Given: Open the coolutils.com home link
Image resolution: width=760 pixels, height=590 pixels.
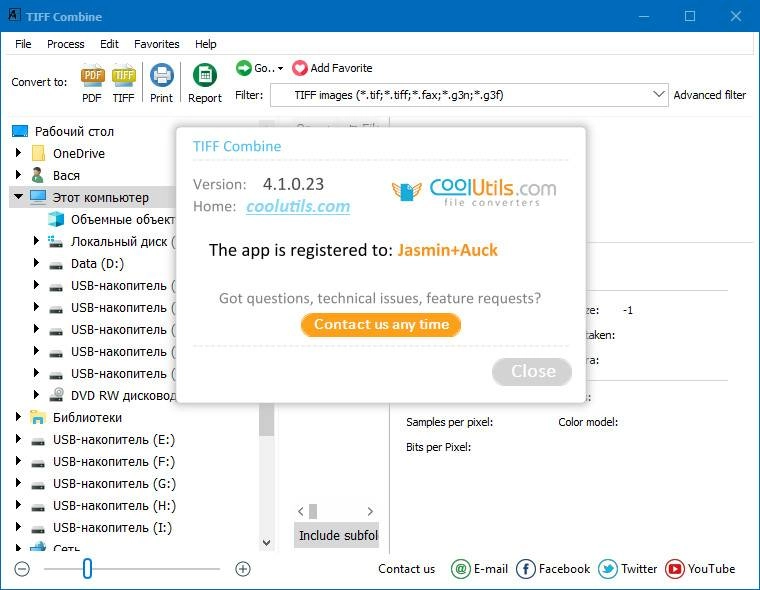Looking at the screenshot, I should tap(298, 206).
